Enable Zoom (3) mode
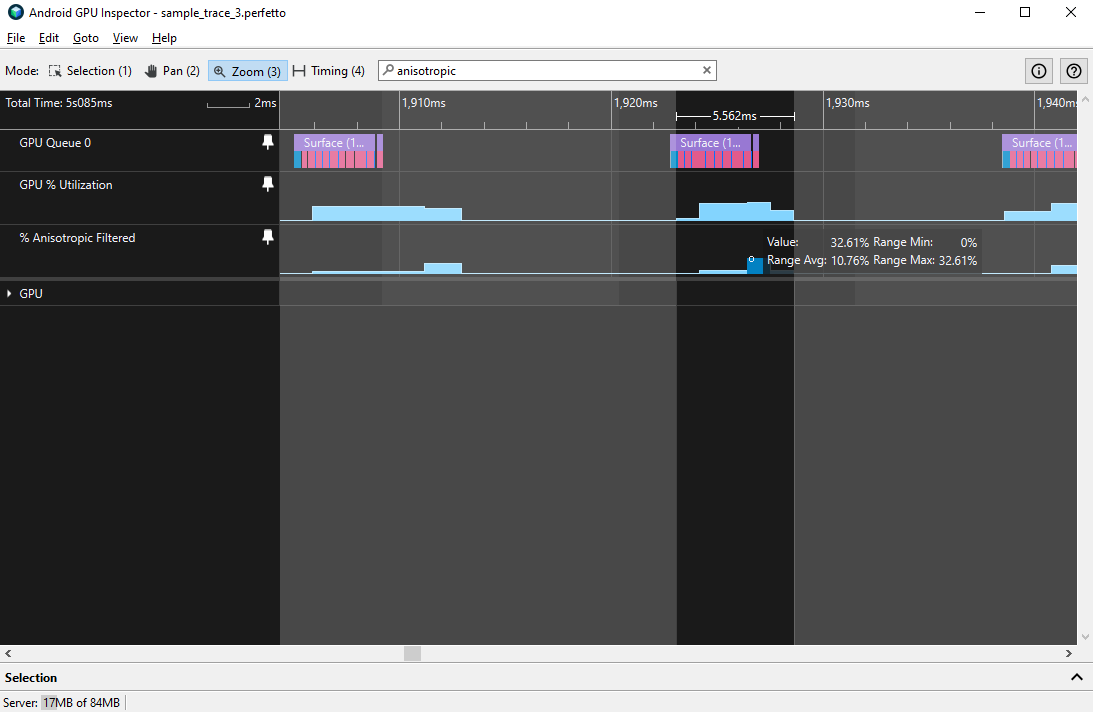This screenshot has height=712, width=1093. (247, 71)
